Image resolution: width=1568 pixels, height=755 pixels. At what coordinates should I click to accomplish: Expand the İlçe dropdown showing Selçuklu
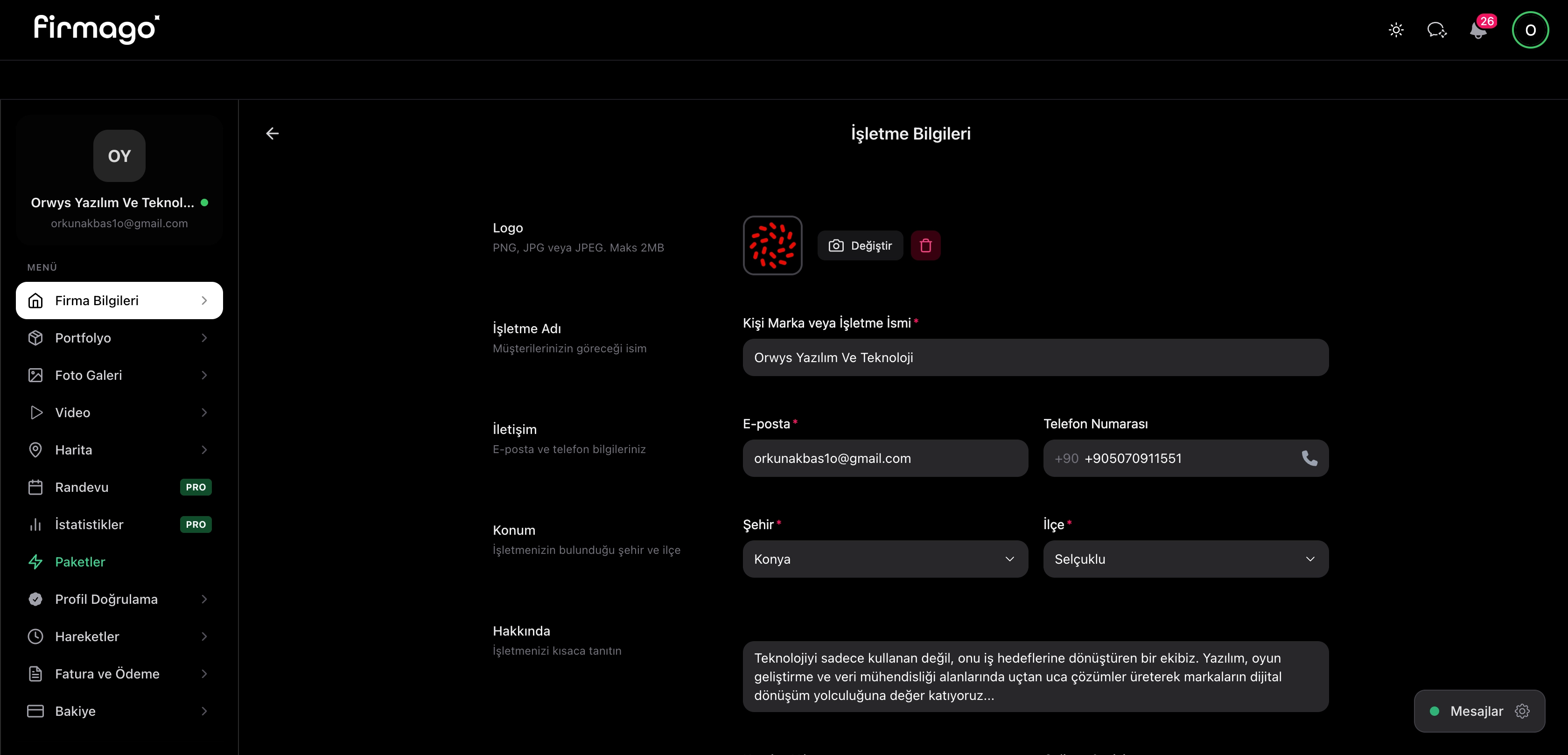1185,559
